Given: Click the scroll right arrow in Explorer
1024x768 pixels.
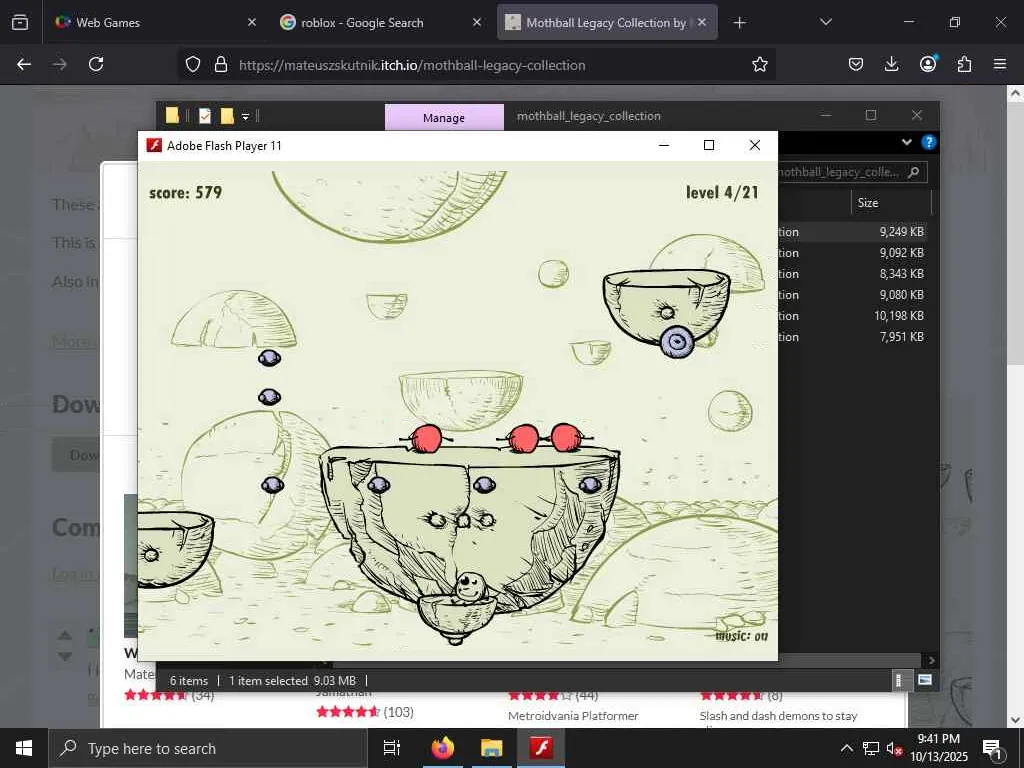Looking at the screenshot, I should click(x=931, y=660).
